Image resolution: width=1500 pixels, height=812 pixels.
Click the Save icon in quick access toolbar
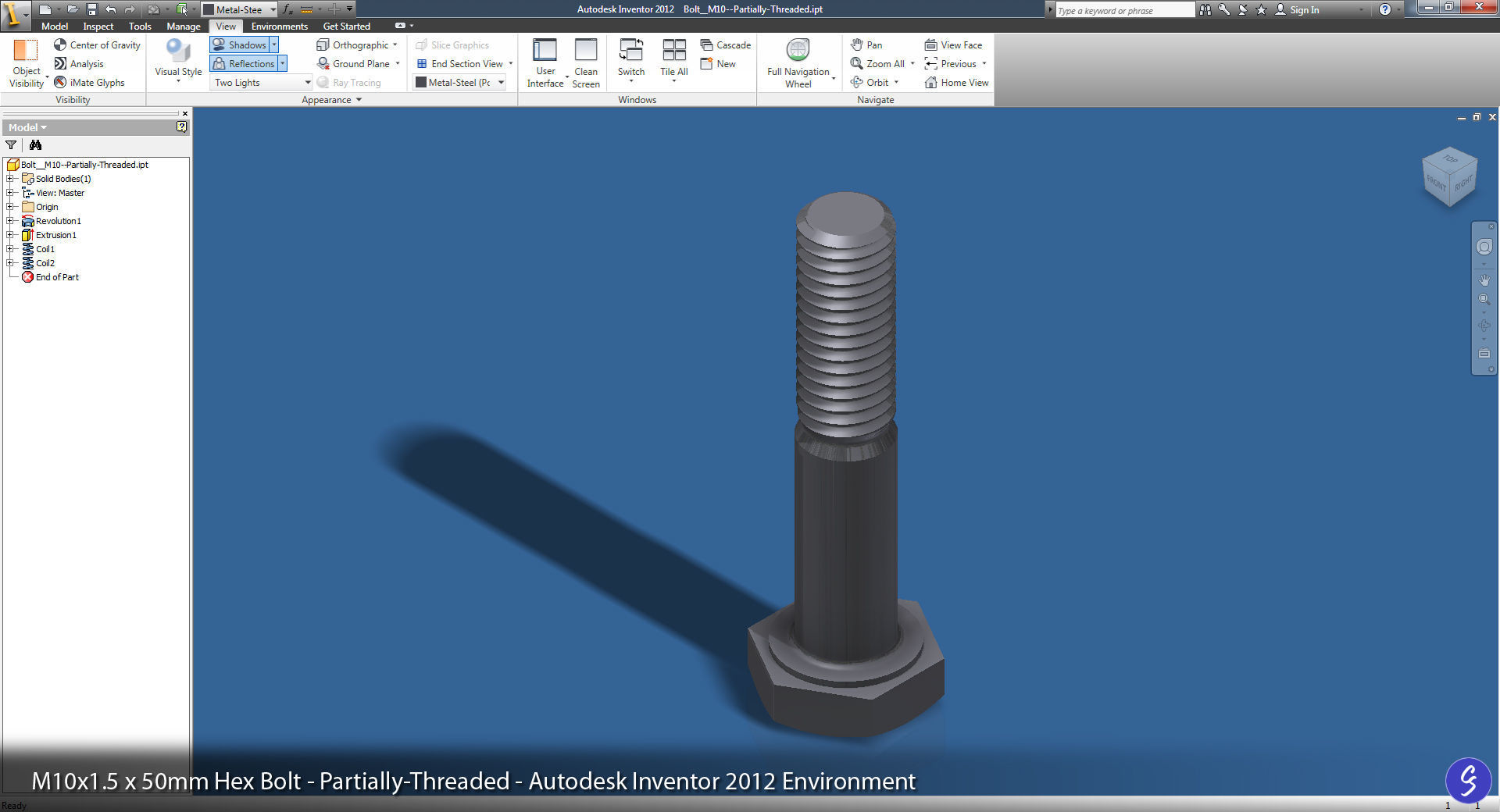(x=91, y=9)
